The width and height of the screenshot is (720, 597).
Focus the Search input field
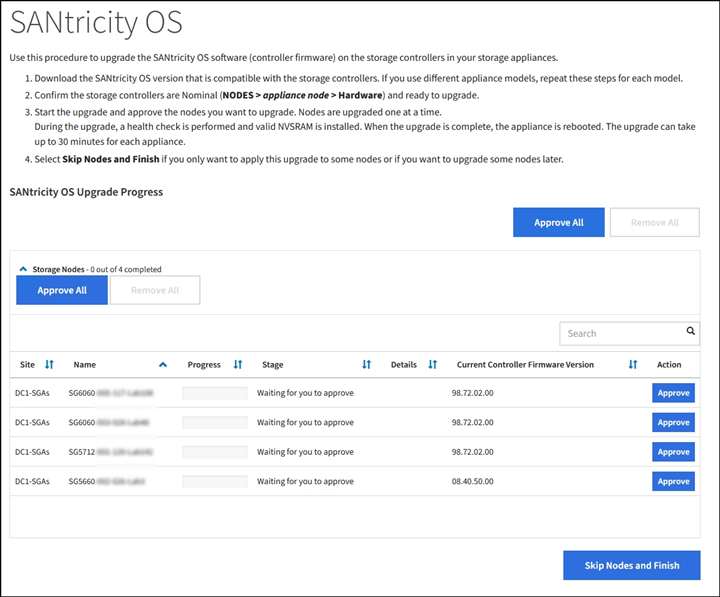(x=620, y=333)
